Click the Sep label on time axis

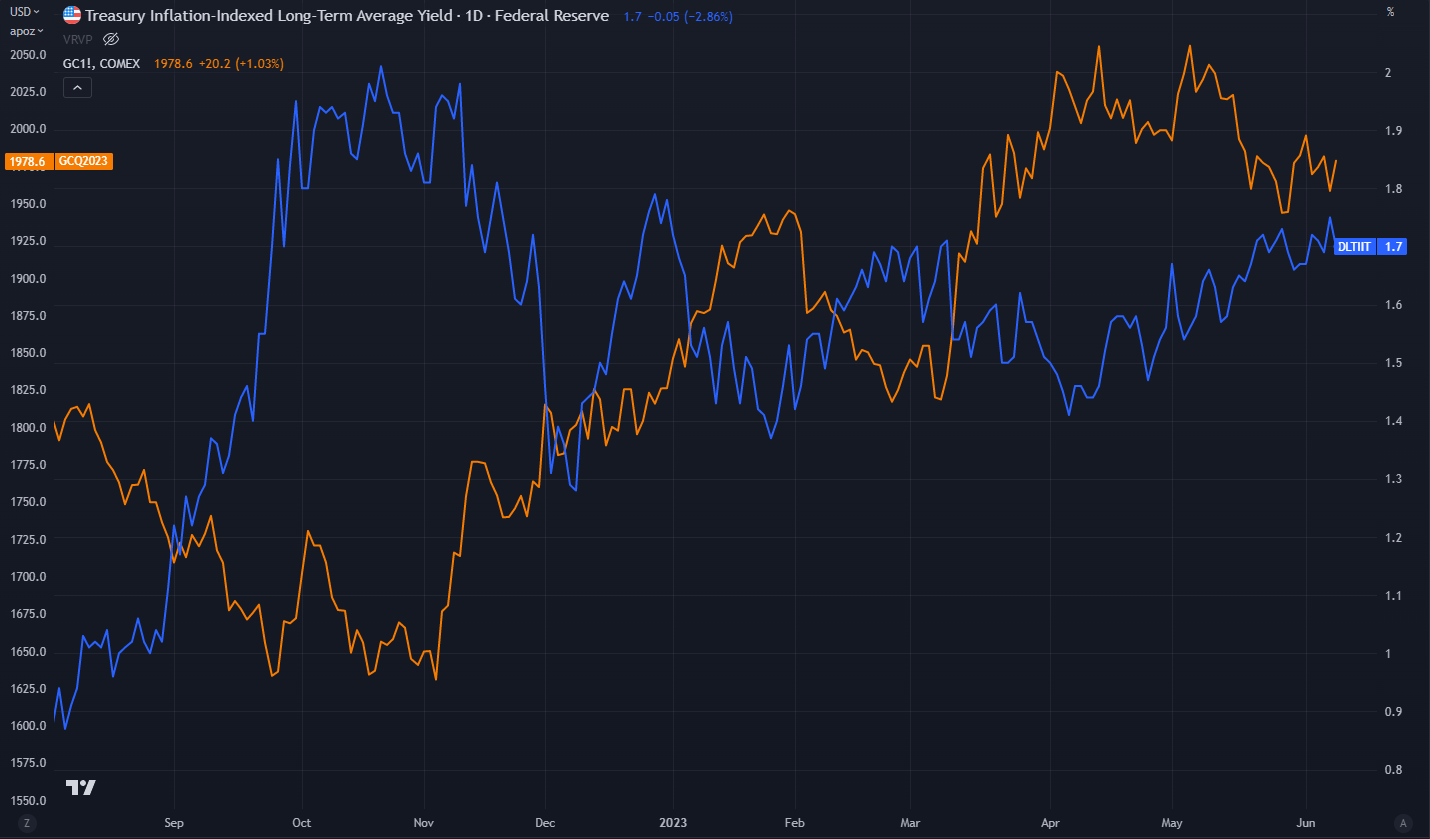pyautogui.click(x=174, y=823)
